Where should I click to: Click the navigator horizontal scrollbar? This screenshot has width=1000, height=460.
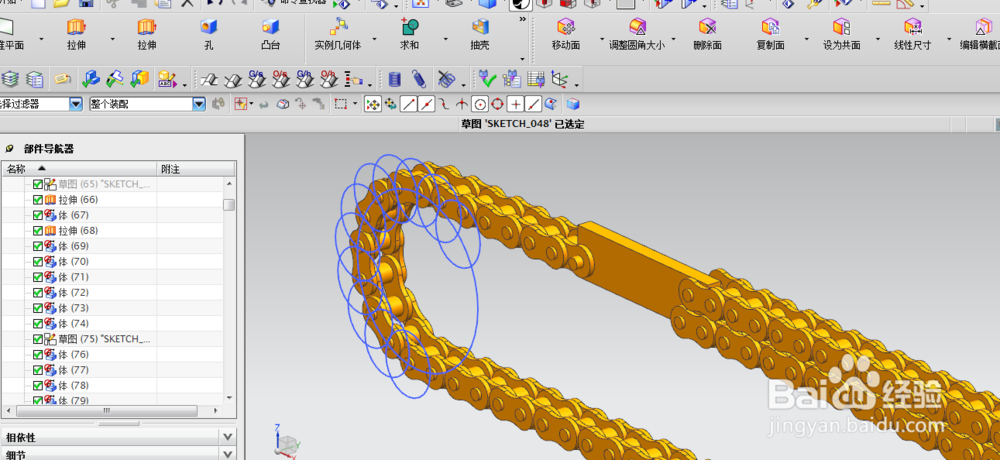[107, 410]
